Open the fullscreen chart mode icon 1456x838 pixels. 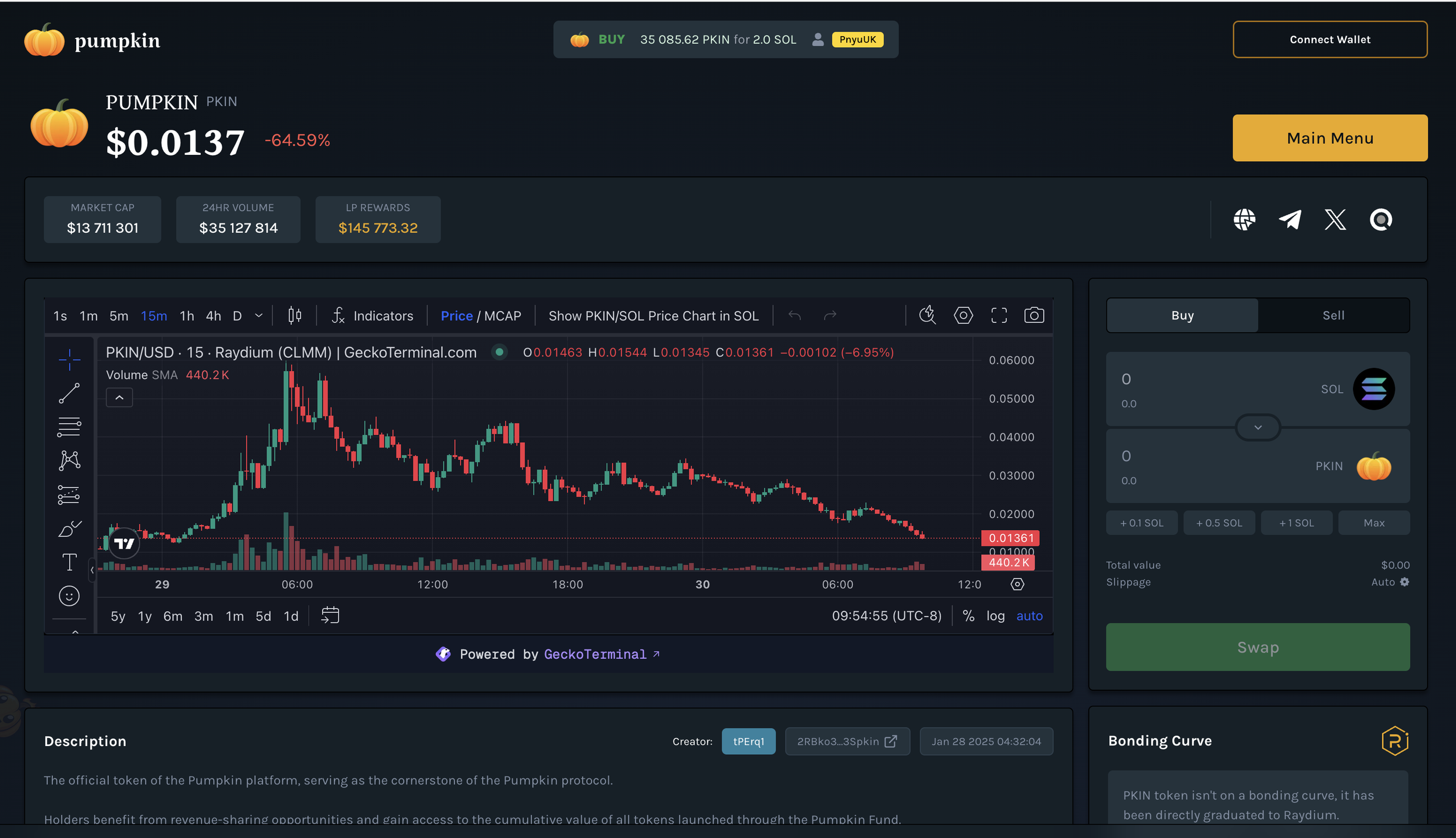999,315
